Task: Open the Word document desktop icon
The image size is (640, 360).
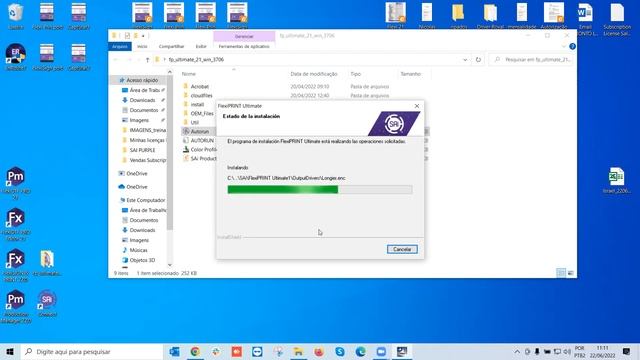Action: tap(585, 19)
